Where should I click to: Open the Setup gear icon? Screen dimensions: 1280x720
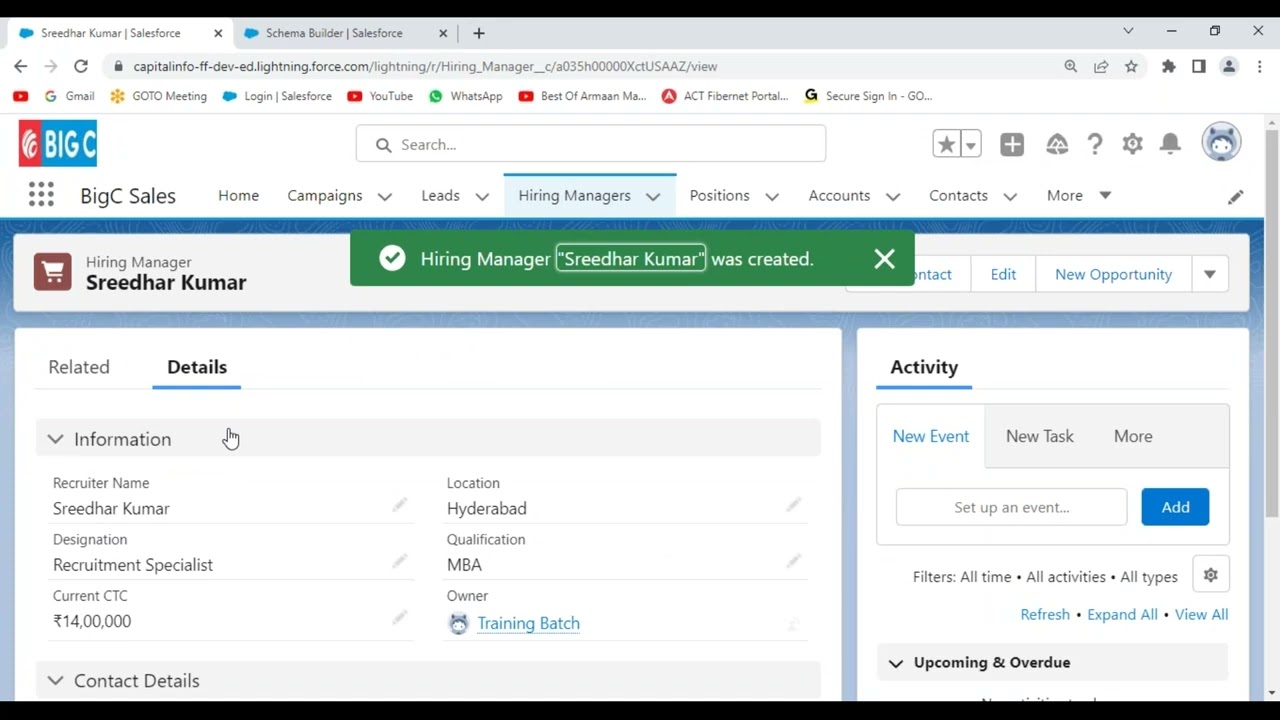[1132, 144]
